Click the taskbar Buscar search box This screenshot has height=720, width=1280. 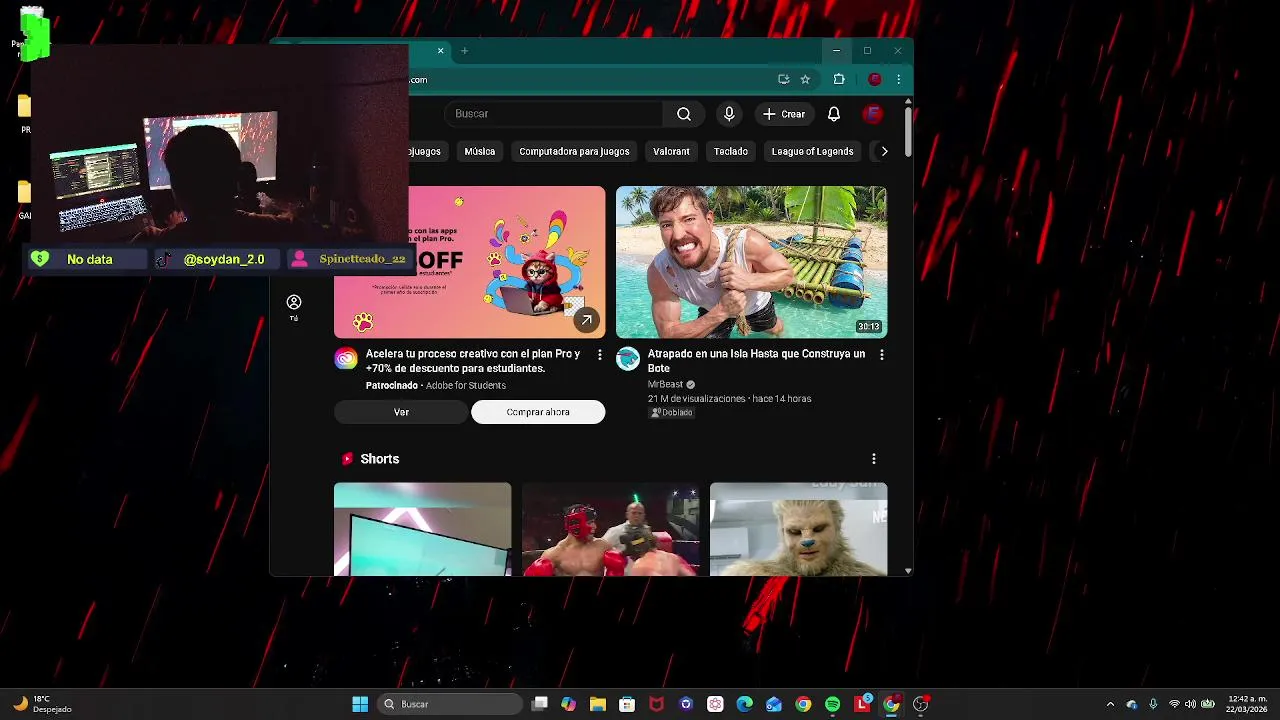point(450,704)
